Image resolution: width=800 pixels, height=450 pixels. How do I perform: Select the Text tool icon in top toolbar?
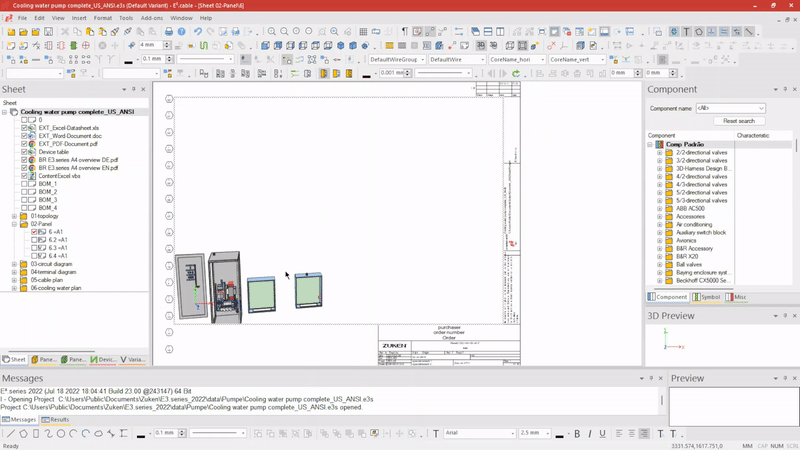686,32
